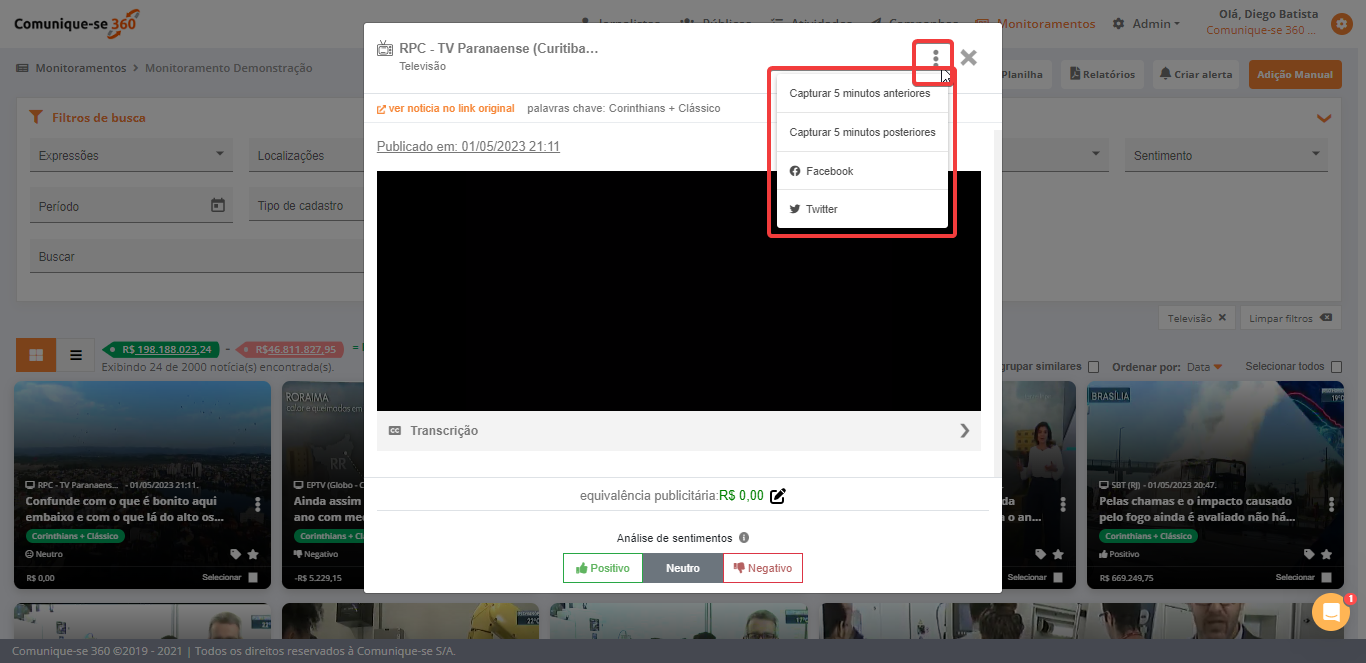
Task: Click the Olá, Diego Batista greeting
Action: [1268, 15]
